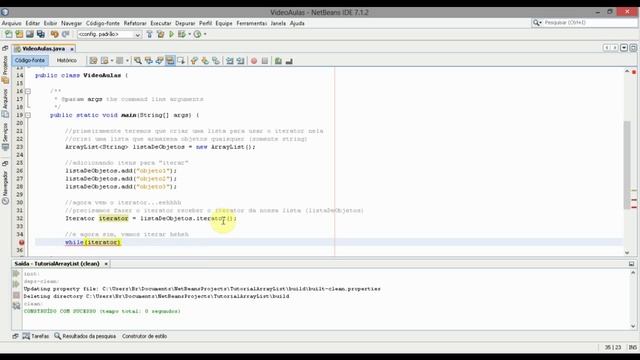
Task: Close the VideoAulas.java tab
Action: pos(72,49)
